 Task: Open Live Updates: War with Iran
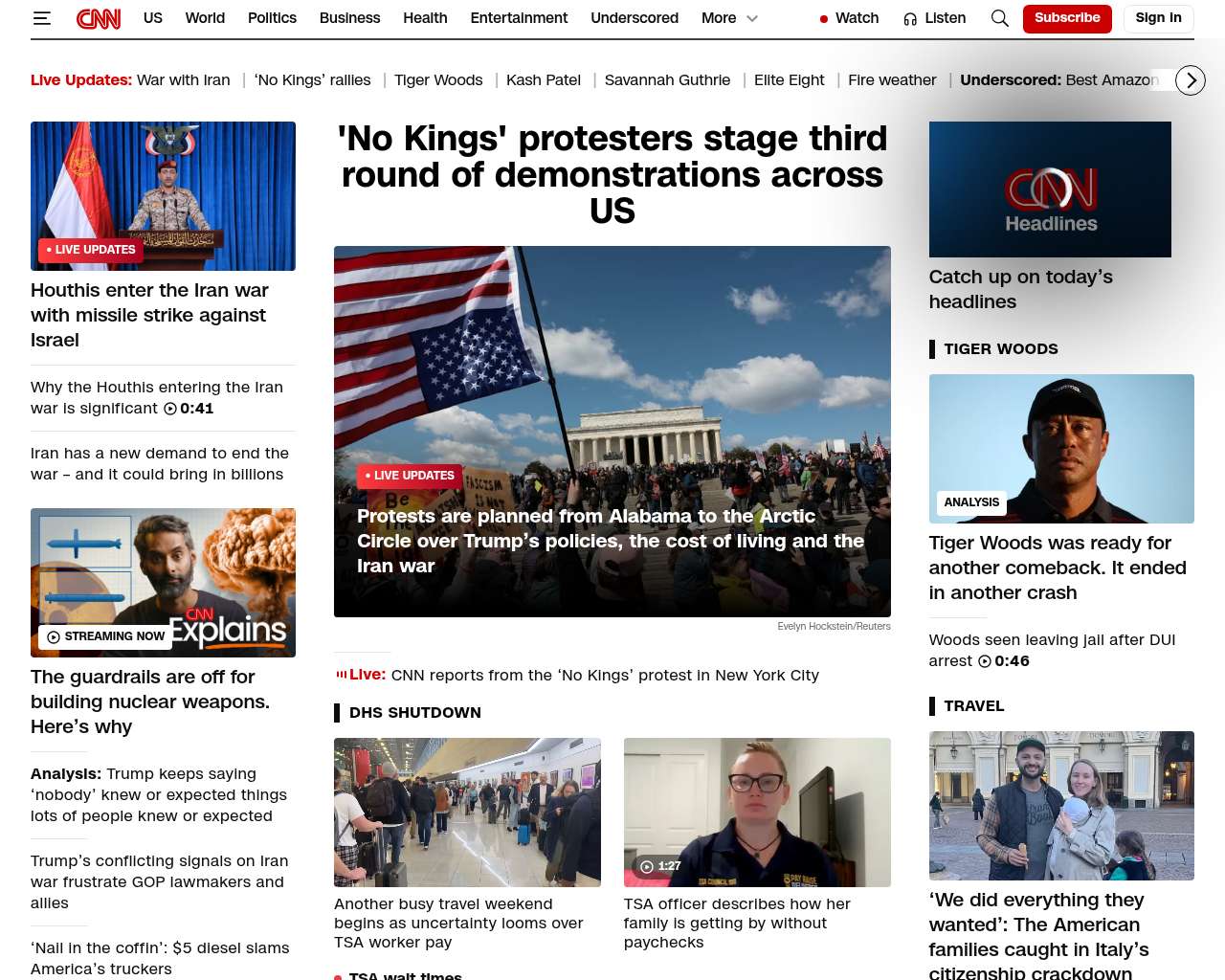(130, 80)
